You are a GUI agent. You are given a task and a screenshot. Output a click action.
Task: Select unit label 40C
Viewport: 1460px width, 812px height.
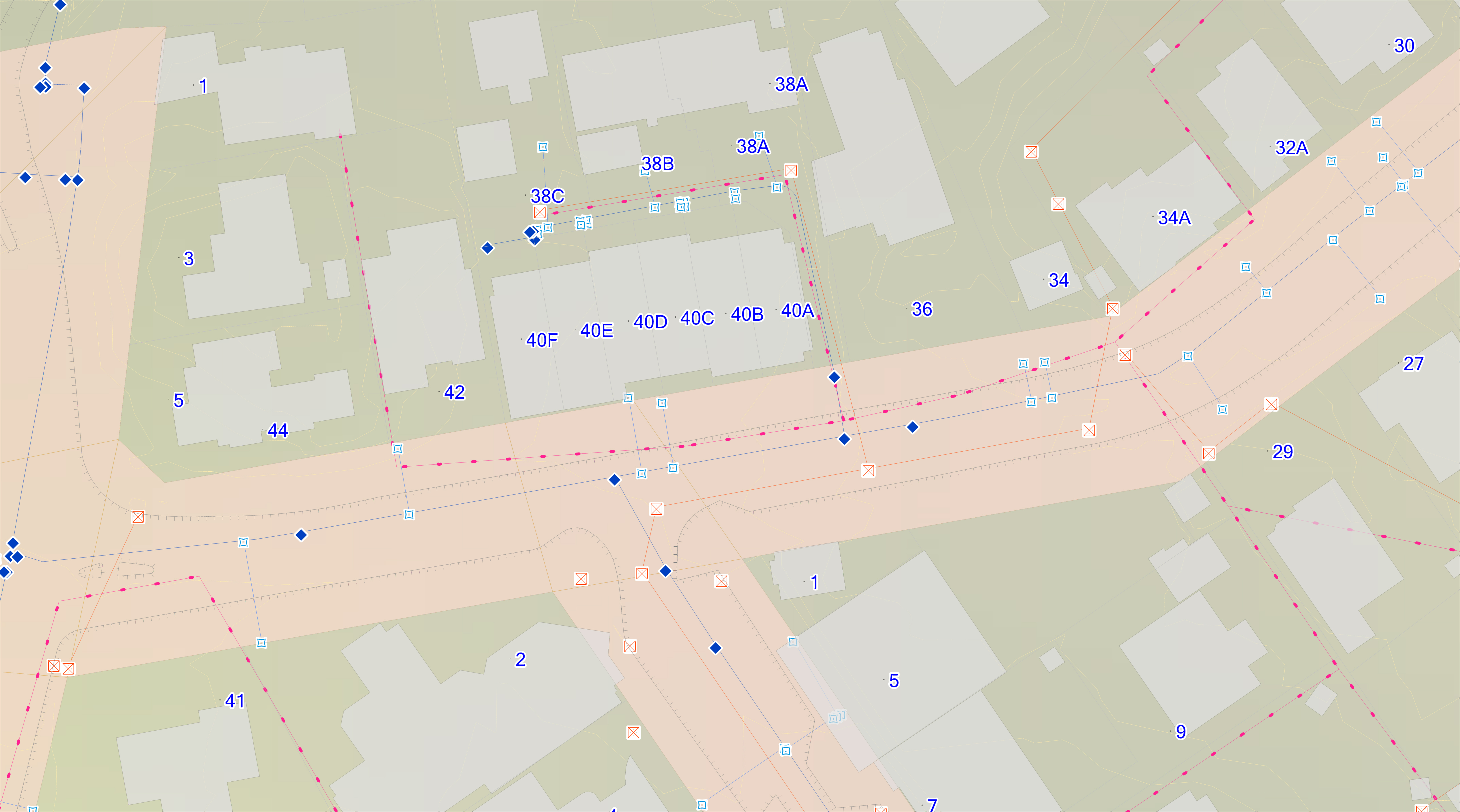[x=697, y=318]
